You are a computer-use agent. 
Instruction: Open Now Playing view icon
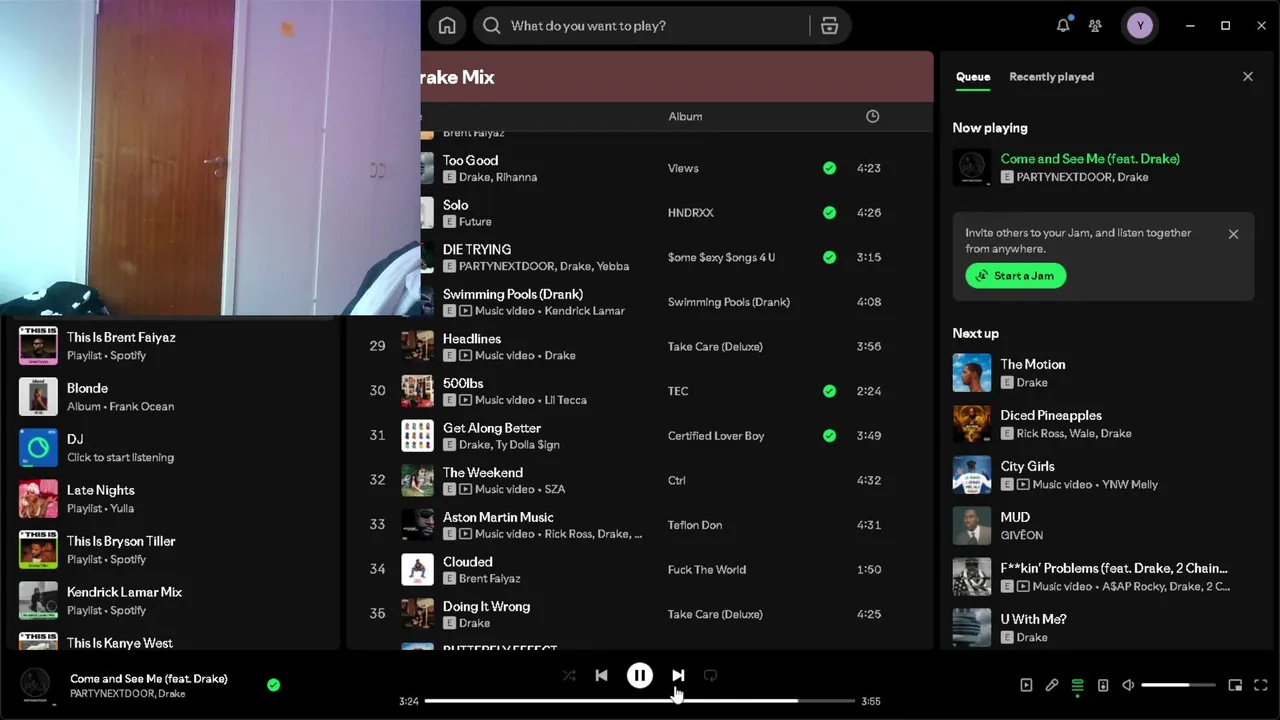[1026, 685]
